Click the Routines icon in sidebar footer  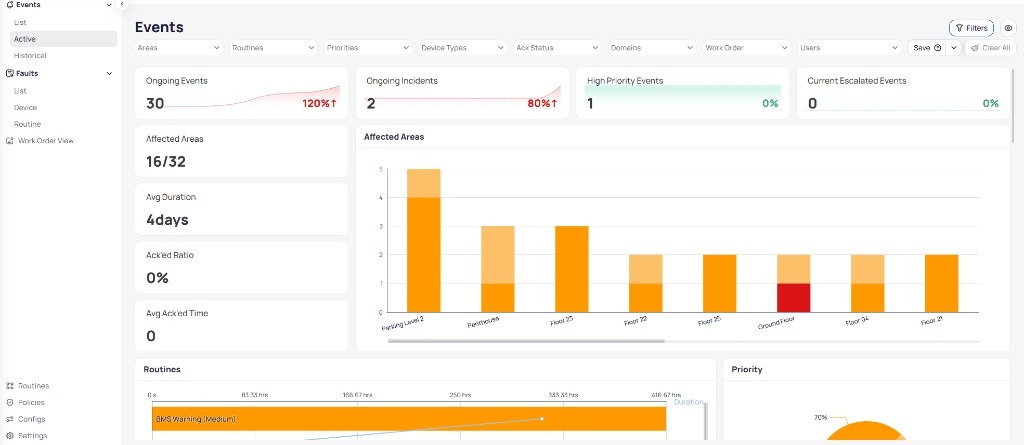pyautogui.click(x=9, y=386)
